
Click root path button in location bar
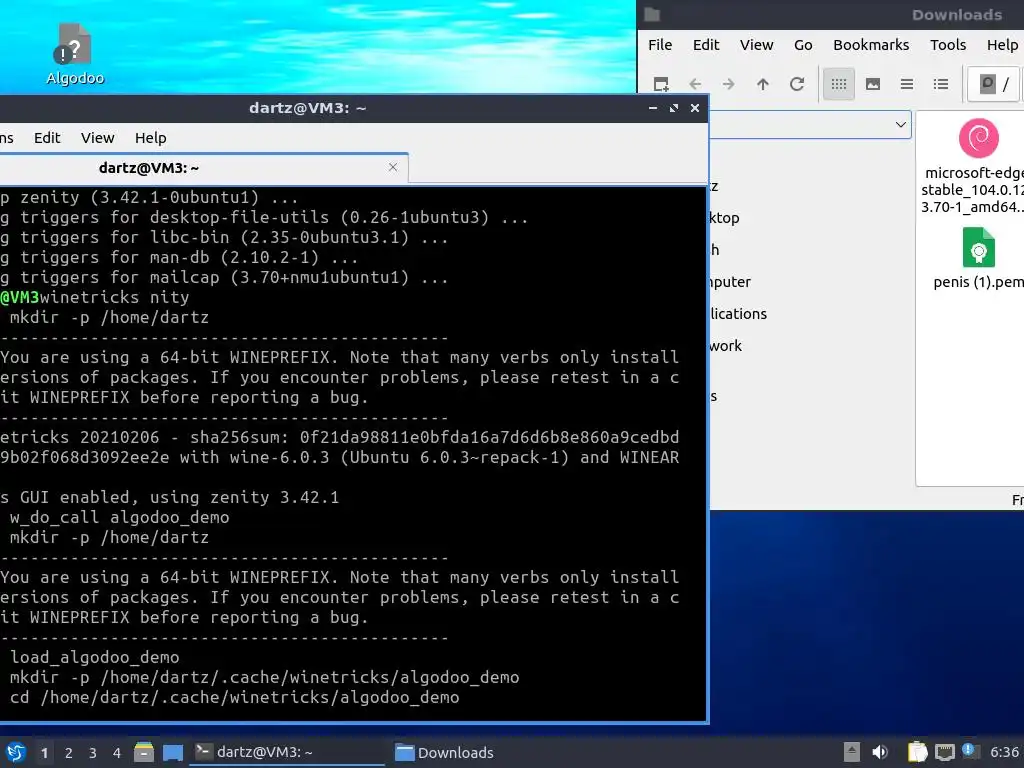(993, 84)
